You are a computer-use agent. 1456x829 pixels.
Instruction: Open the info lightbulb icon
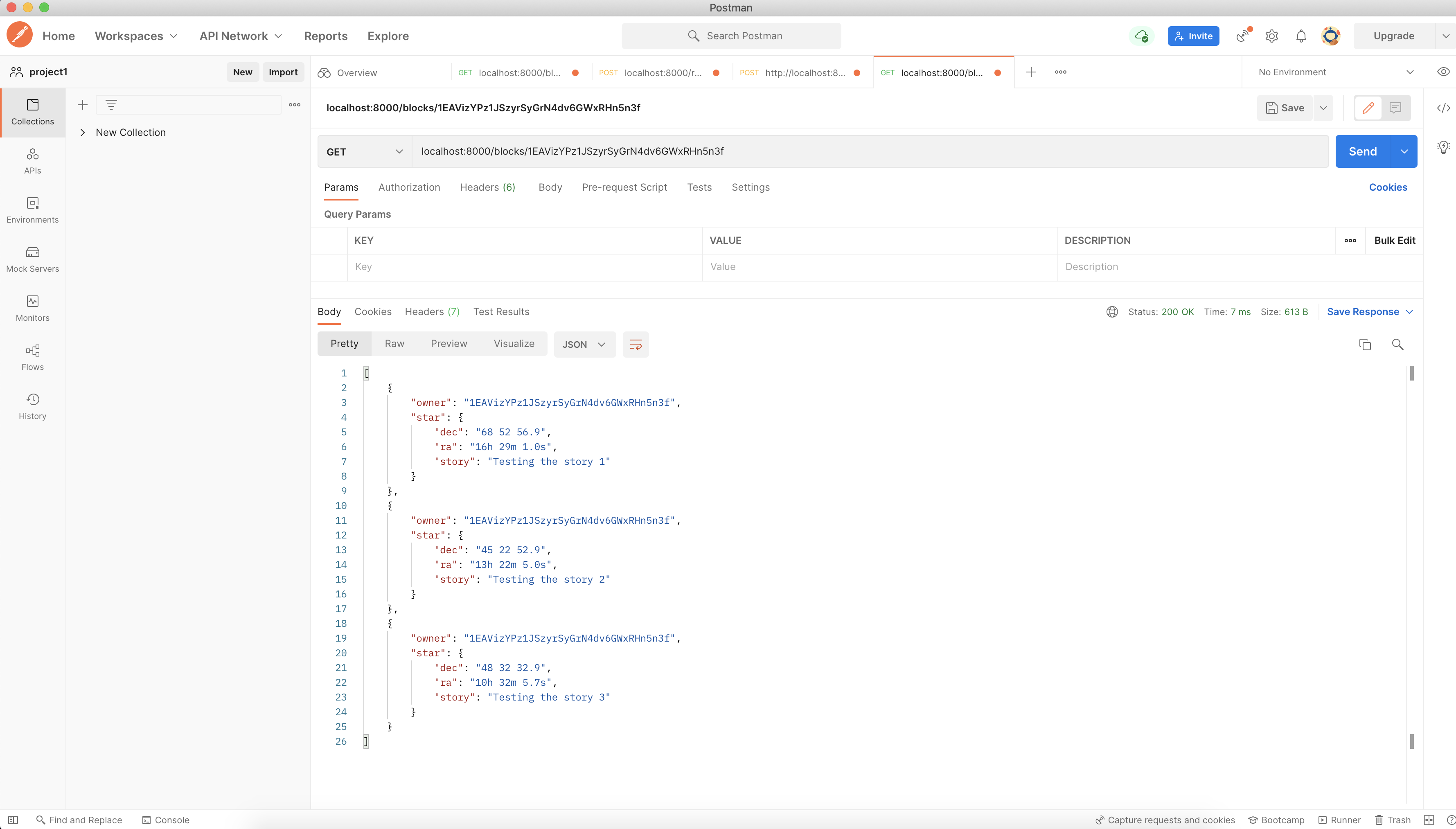pos(1443,147)
